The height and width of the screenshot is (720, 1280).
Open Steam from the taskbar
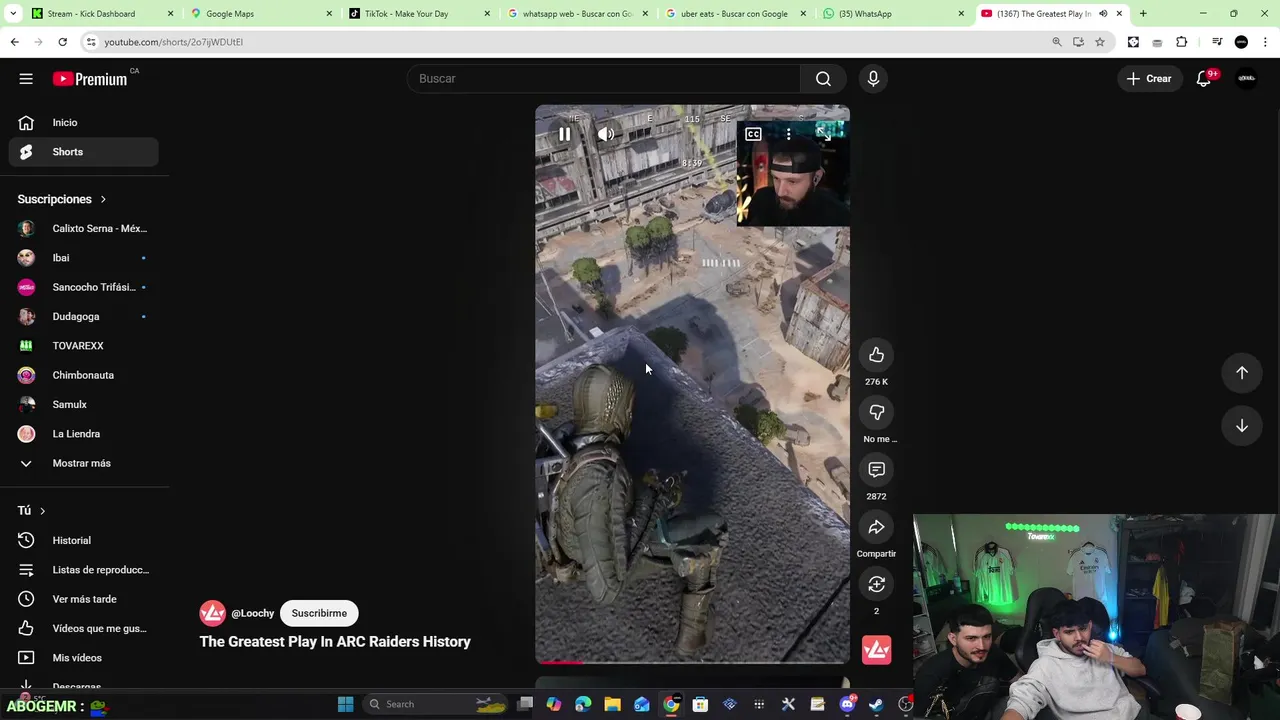point(876,704)
